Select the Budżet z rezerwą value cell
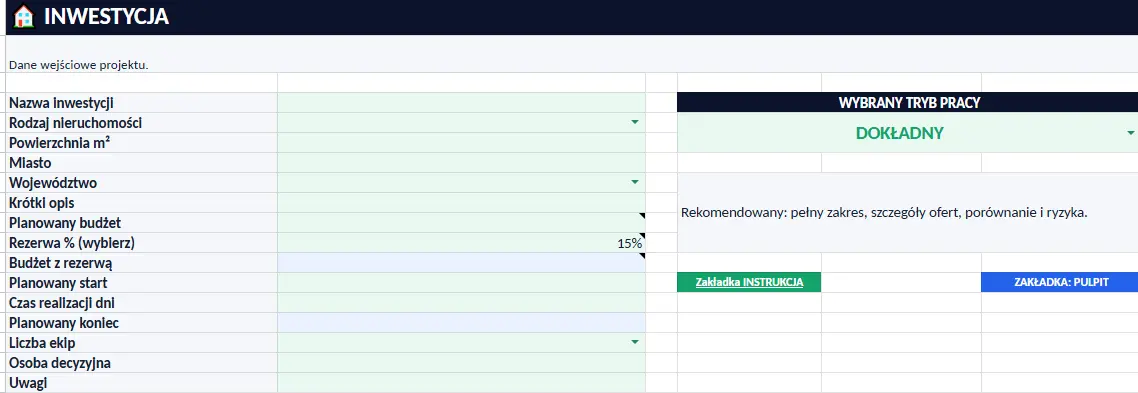 coord(462,263)
